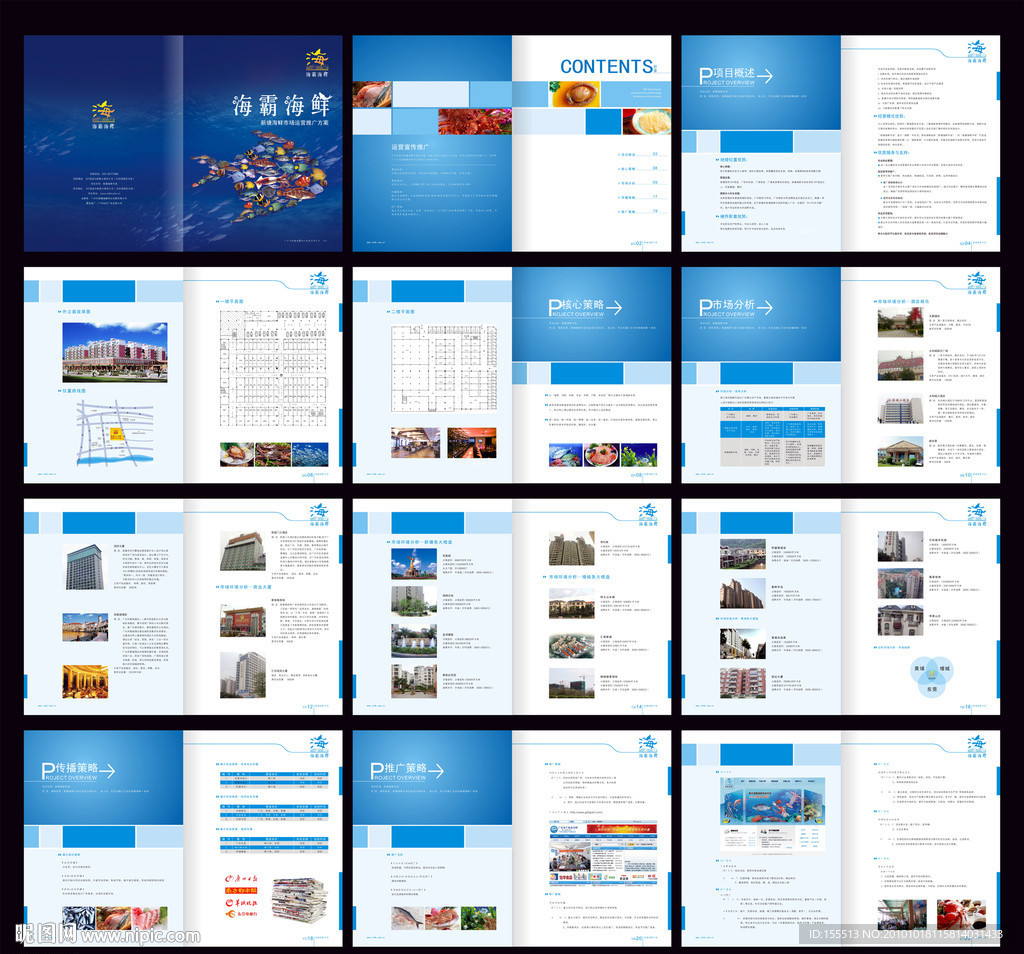Click the tall blue-glass hotel tower photo
Screen dimensions: 1024x954
[85, 567]
